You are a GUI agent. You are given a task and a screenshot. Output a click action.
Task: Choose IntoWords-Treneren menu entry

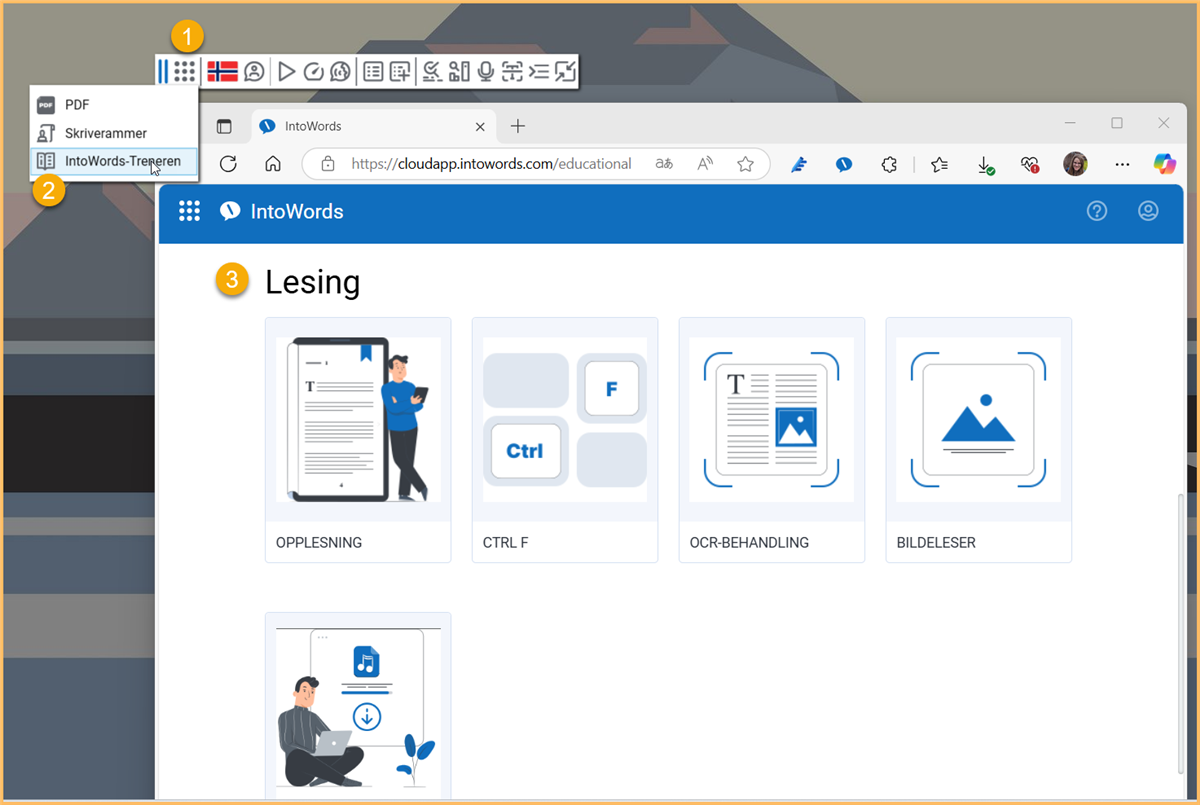(114, 161)
